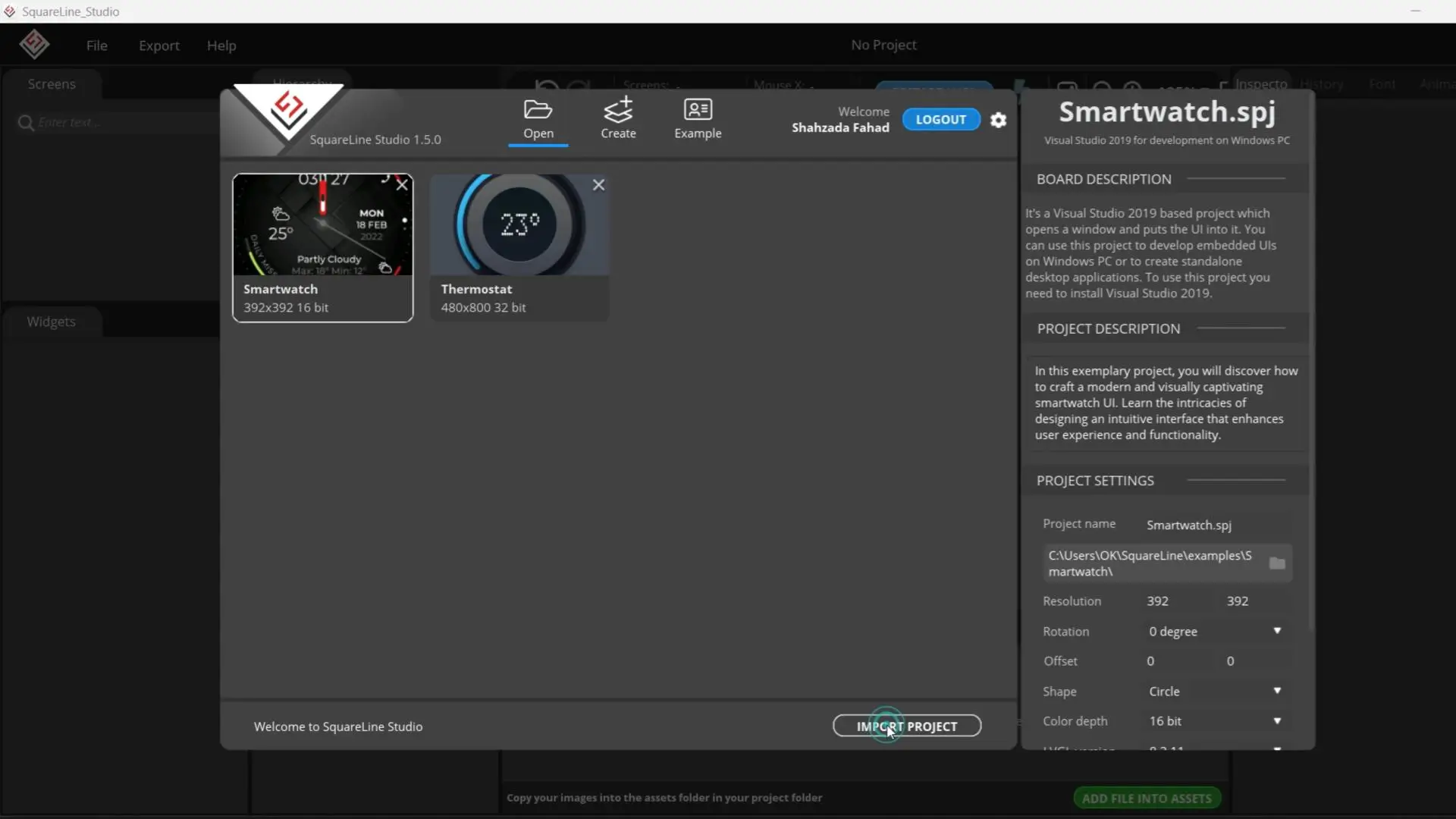Viewport: 1456px width, 819px height.
Task: Select the Widgets panel tab
Action: pyautogui.click(x=52, y=322)
